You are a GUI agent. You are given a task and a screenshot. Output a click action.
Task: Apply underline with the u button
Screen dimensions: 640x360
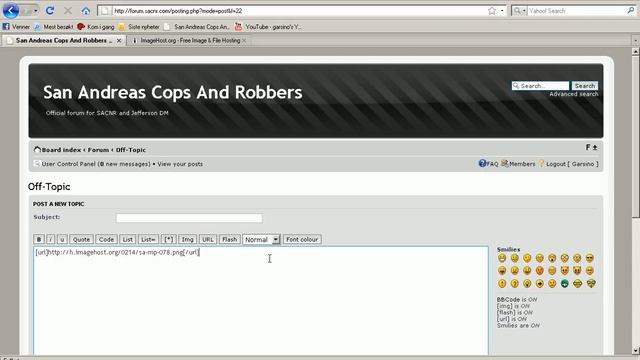click(x=62, y=239)
